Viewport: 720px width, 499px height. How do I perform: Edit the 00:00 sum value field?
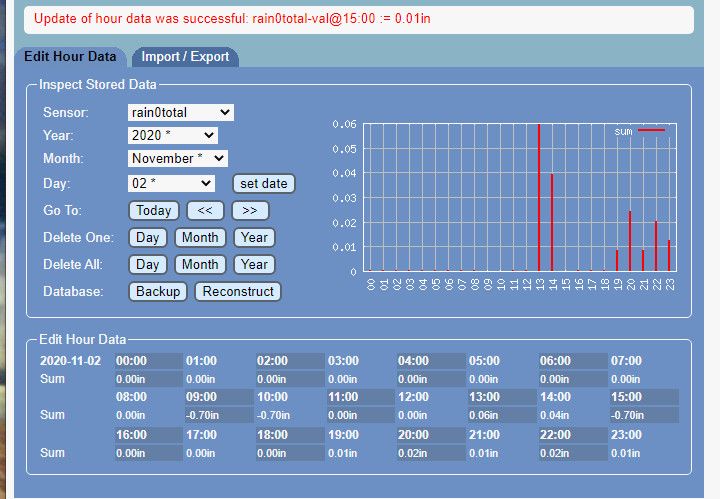148,379
